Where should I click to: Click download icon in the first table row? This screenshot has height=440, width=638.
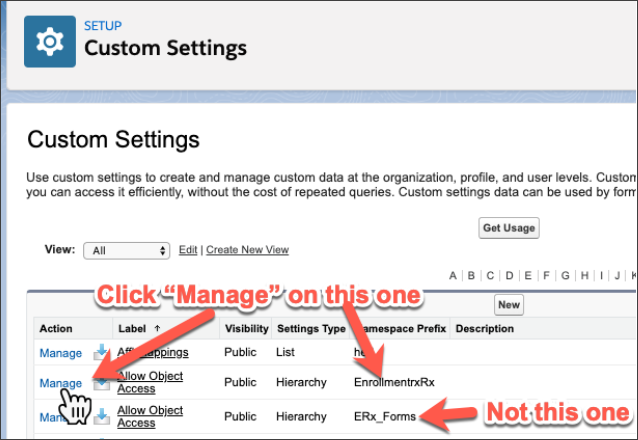point(100,352)
